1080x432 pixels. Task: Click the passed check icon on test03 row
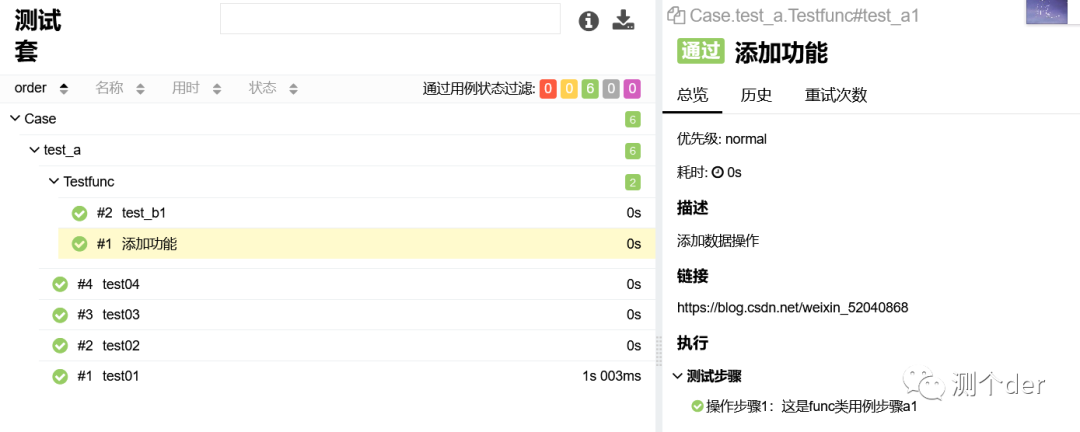(60, 314)
